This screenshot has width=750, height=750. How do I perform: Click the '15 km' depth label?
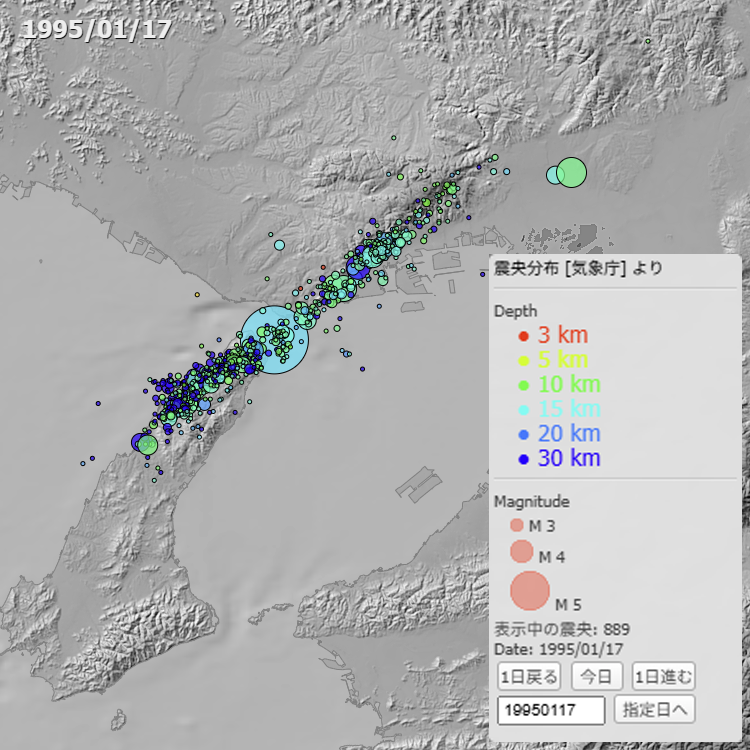569,409
